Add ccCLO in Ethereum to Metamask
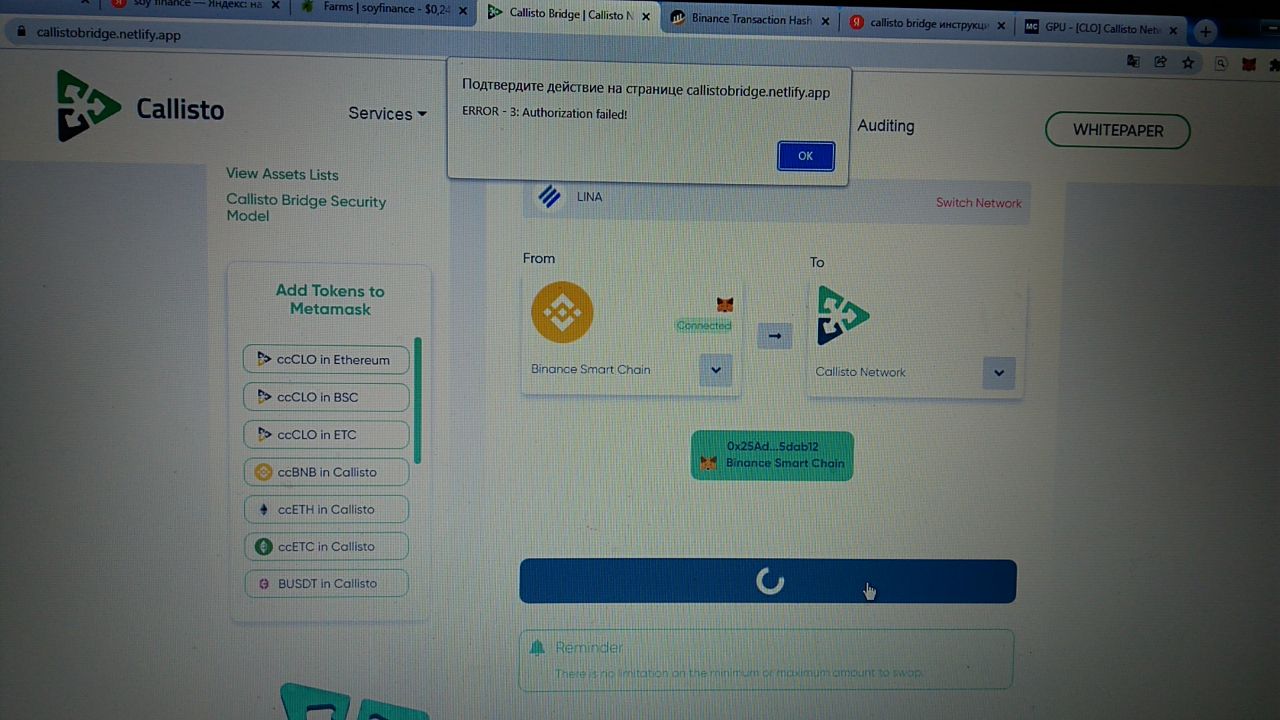The image size is (1280, 720). click(326, 360)
